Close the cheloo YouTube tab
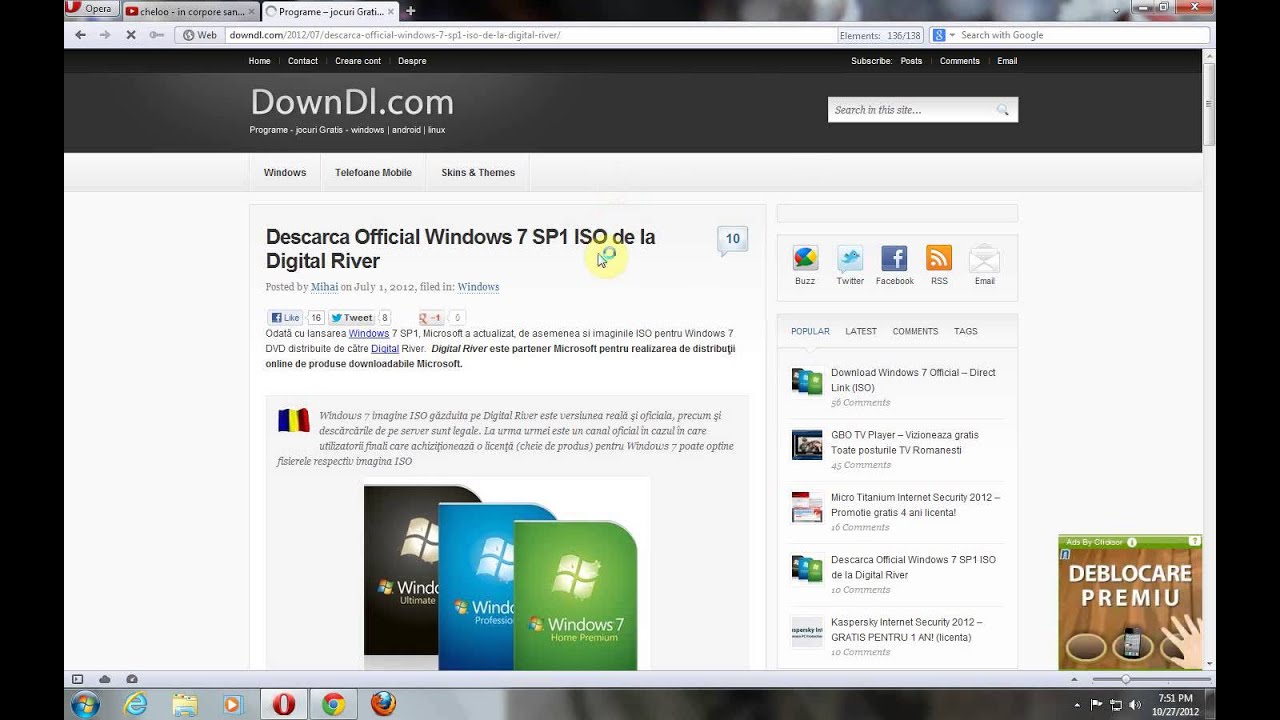The image size is (1280, 720). [x=250, y=11]
